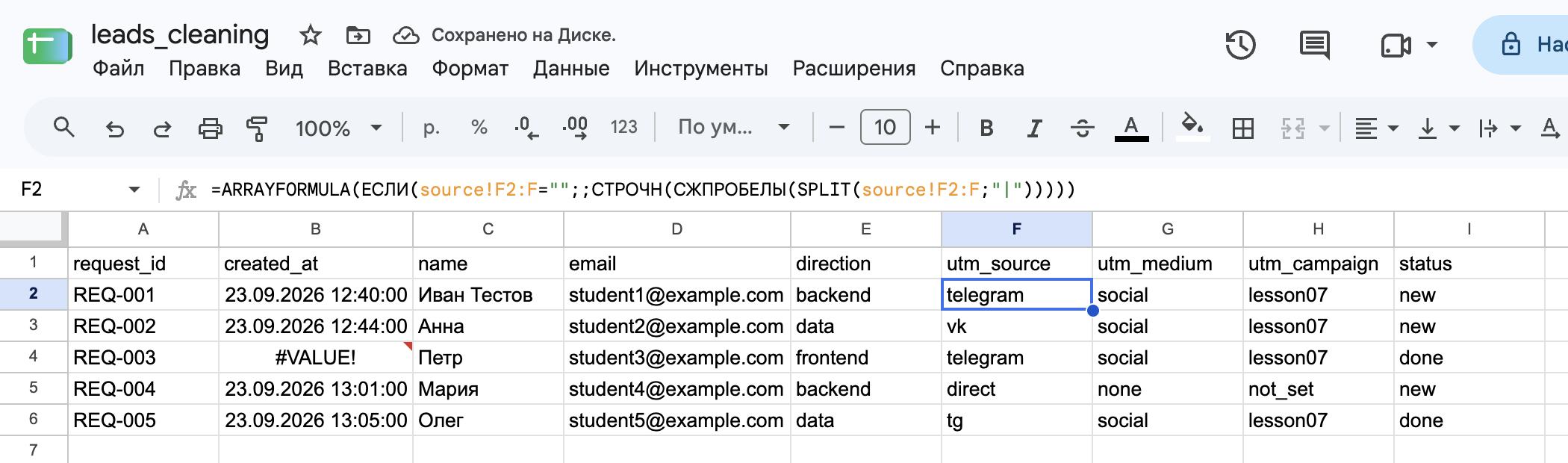Start a video call with camera icon
The width and height of the screenshot is (1568, 463).
1396,46
